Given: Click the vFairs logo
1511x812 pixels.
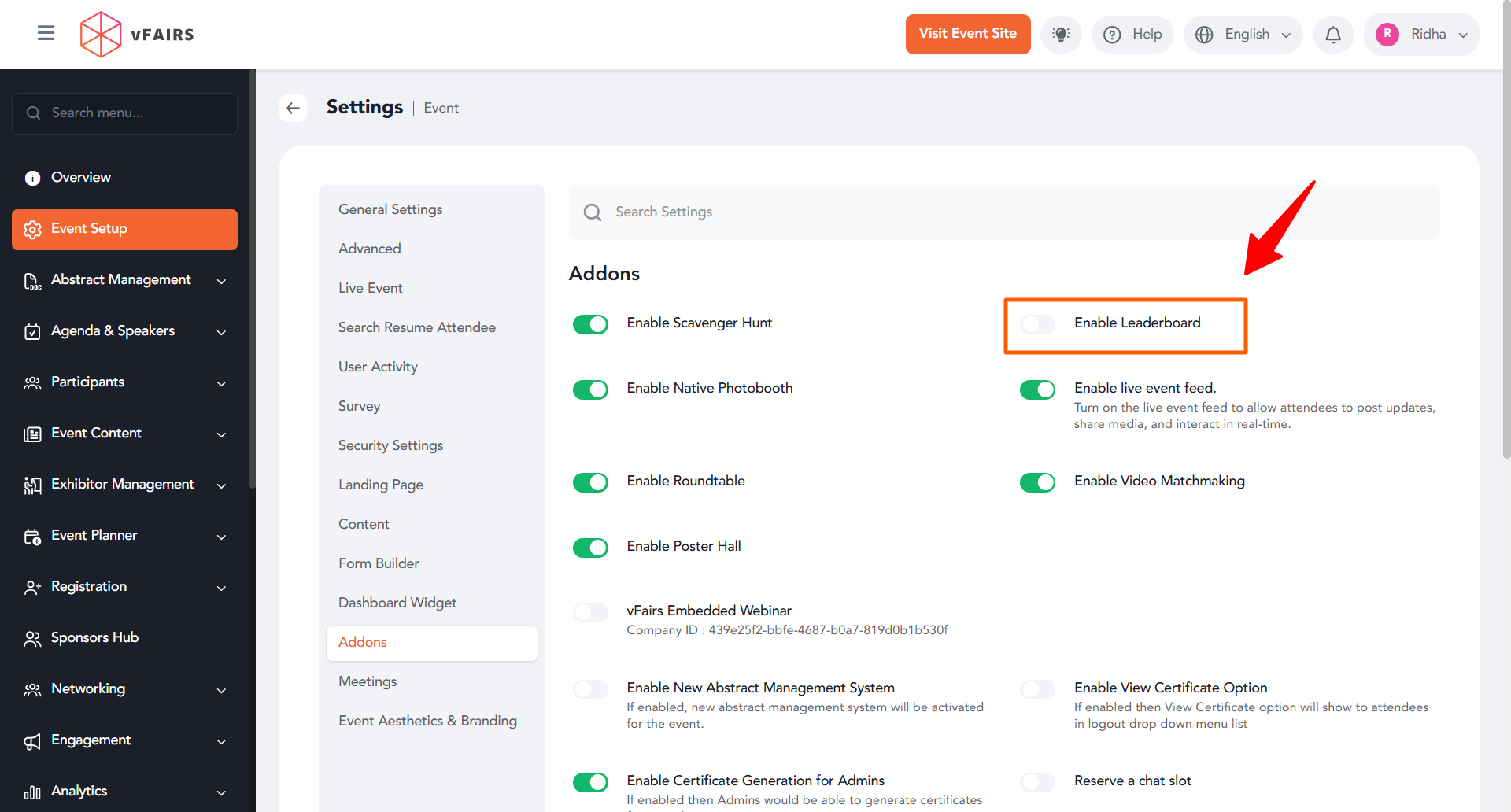Looking at the screenshot, I should (x=137, y=35).
